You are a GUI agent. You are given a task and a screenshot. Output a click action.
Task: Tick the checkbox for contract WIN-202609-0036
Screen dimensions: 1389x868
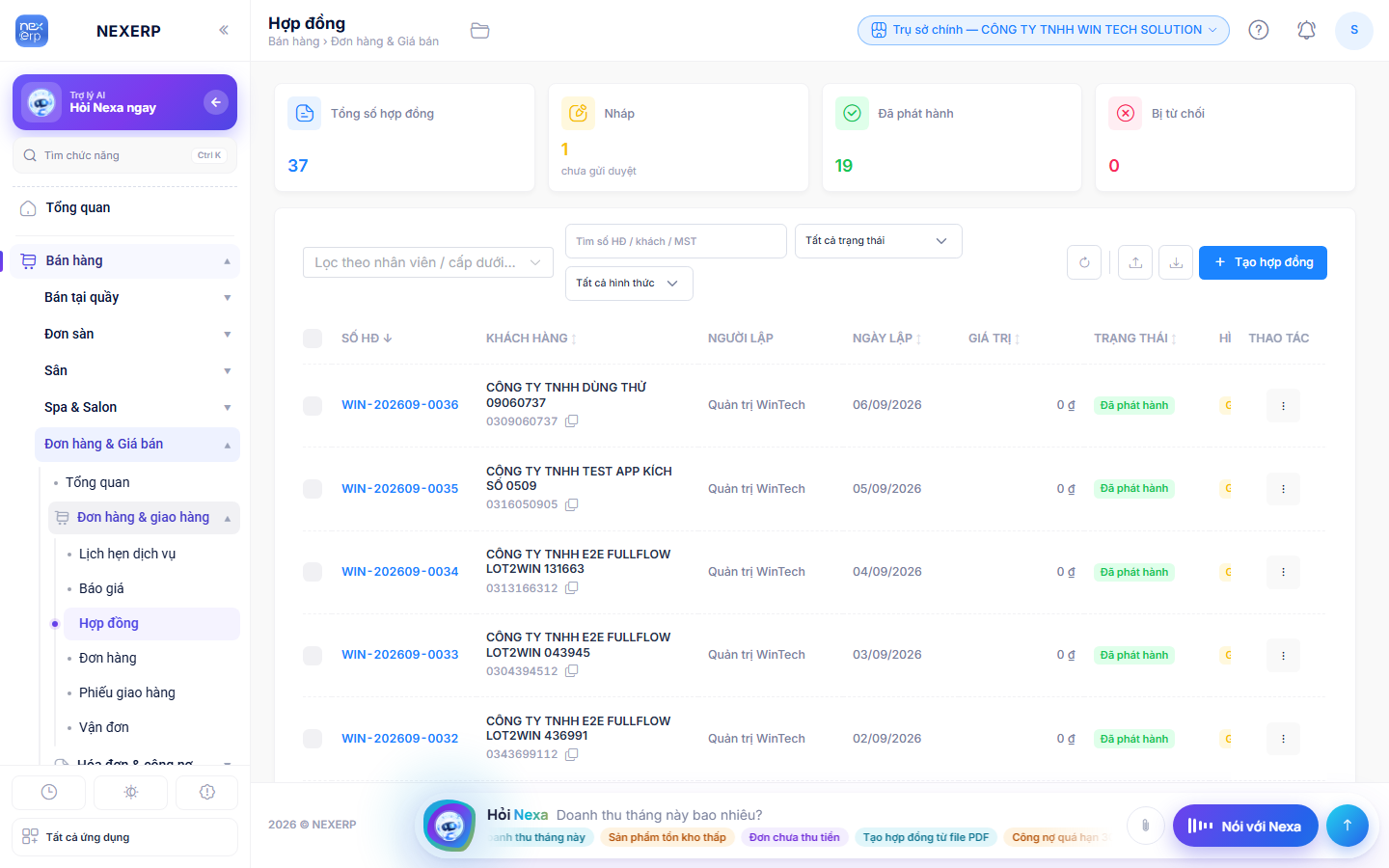click(313, 406)
